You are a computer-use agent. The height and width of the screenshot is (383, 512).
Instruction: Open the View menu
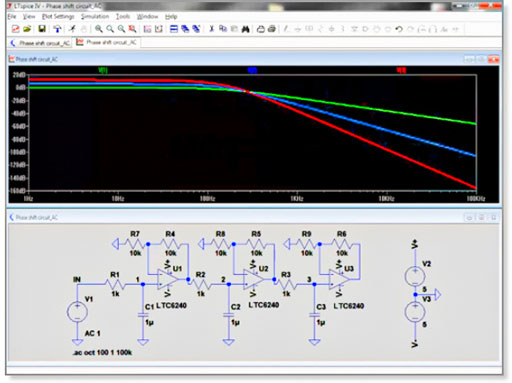click(x=29, y=16)
